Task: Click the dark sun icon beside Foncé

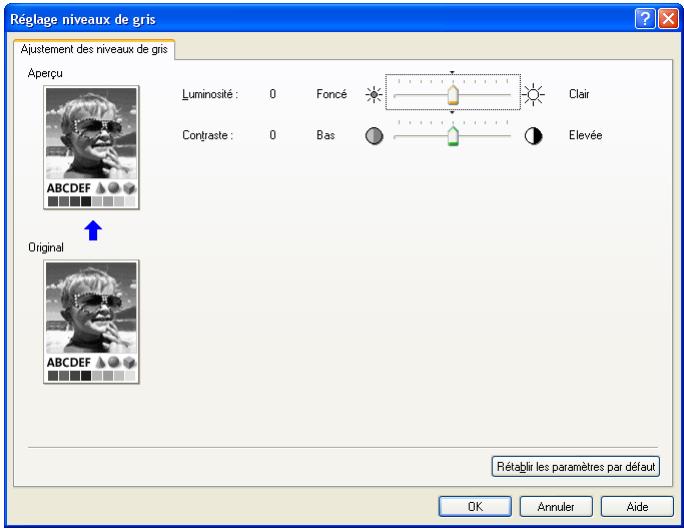Action: point(374,95)
